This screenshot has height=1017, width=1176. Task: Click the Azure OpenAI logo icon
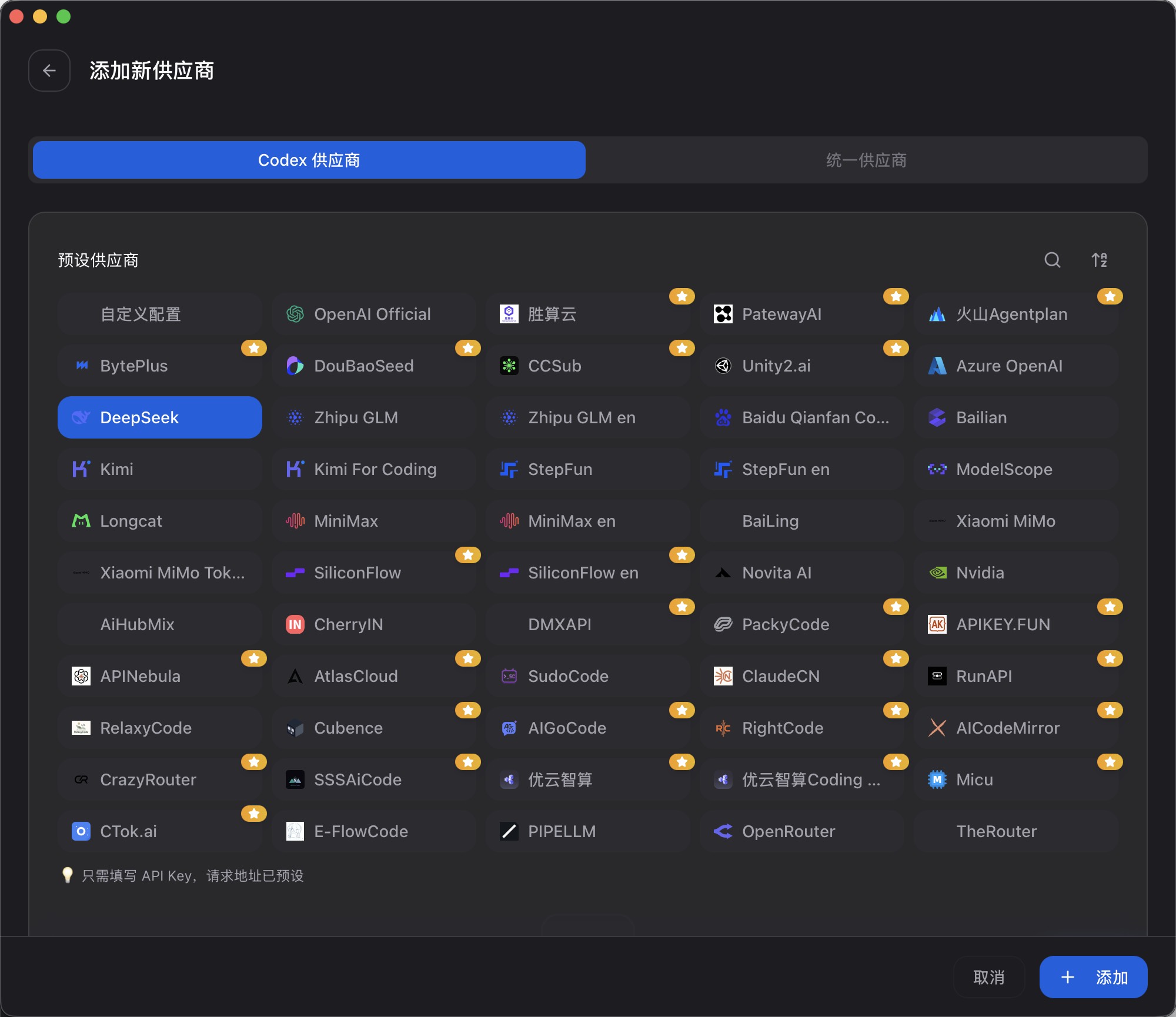point(937,366)
